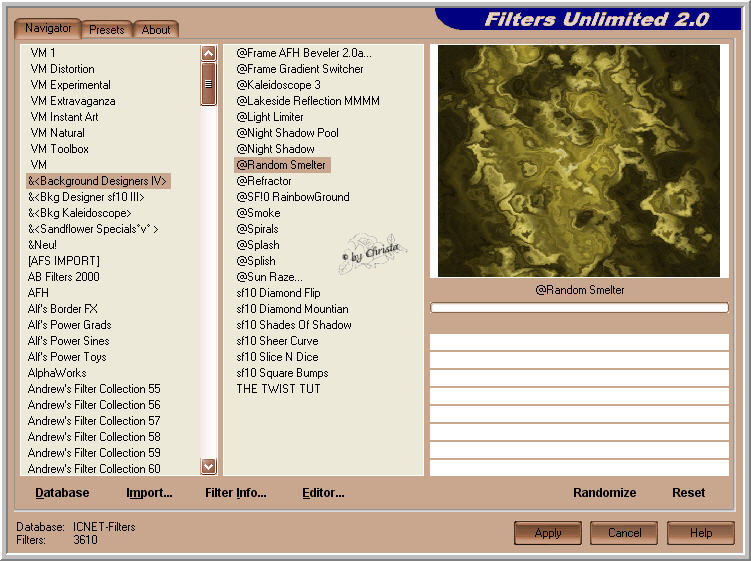Choose @Frame AFH Beveler 2.0a... filter
The height and width of the screenshot is (561, 751).
click(x=304, y=53)
